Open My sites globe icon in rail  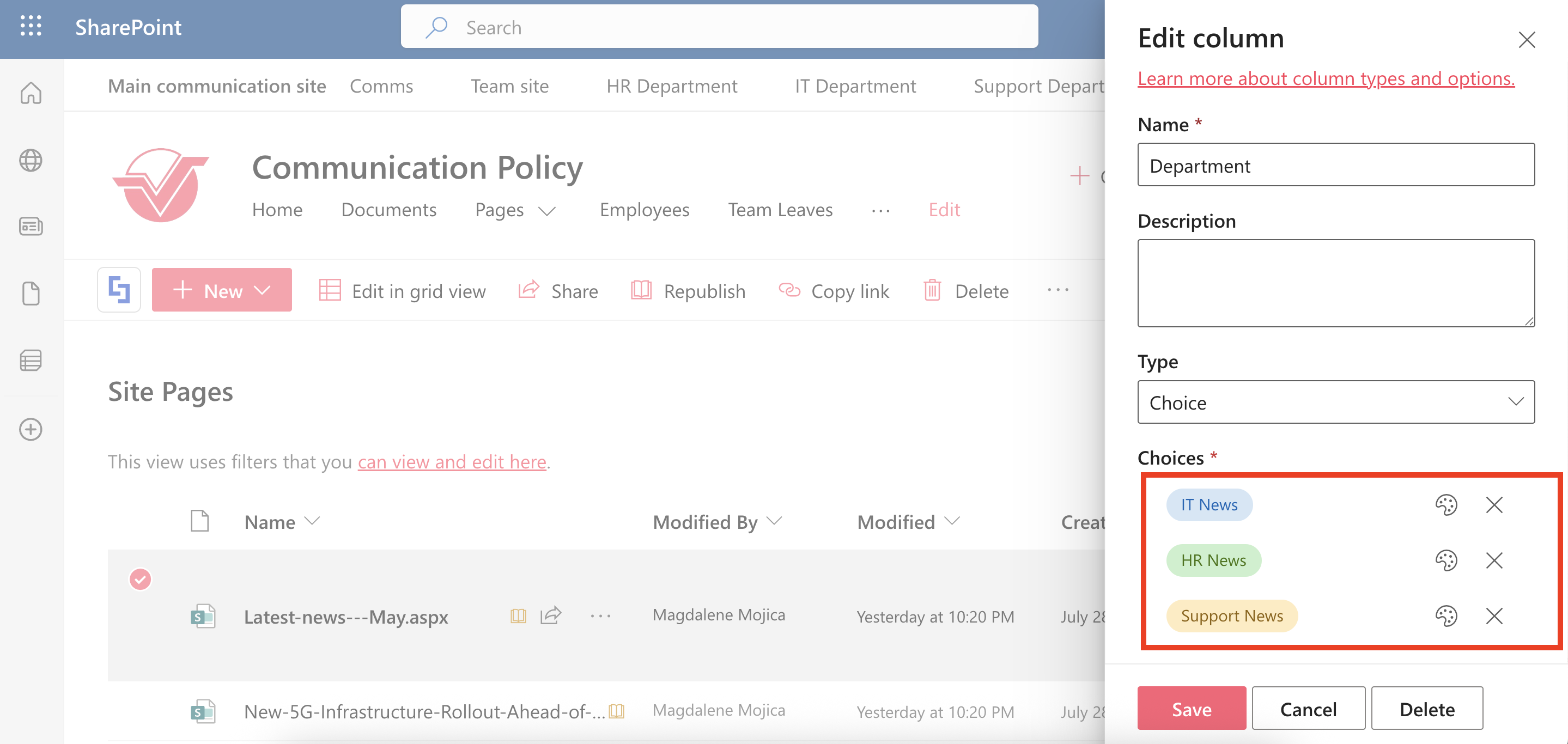[x=31, y=160]
